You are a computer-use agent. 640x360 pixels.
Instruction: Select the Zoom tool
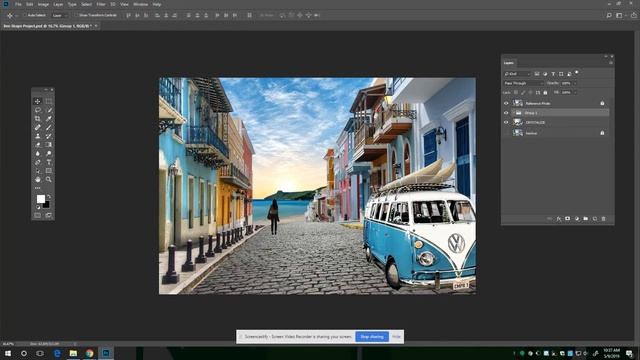[x=49, y=180]
